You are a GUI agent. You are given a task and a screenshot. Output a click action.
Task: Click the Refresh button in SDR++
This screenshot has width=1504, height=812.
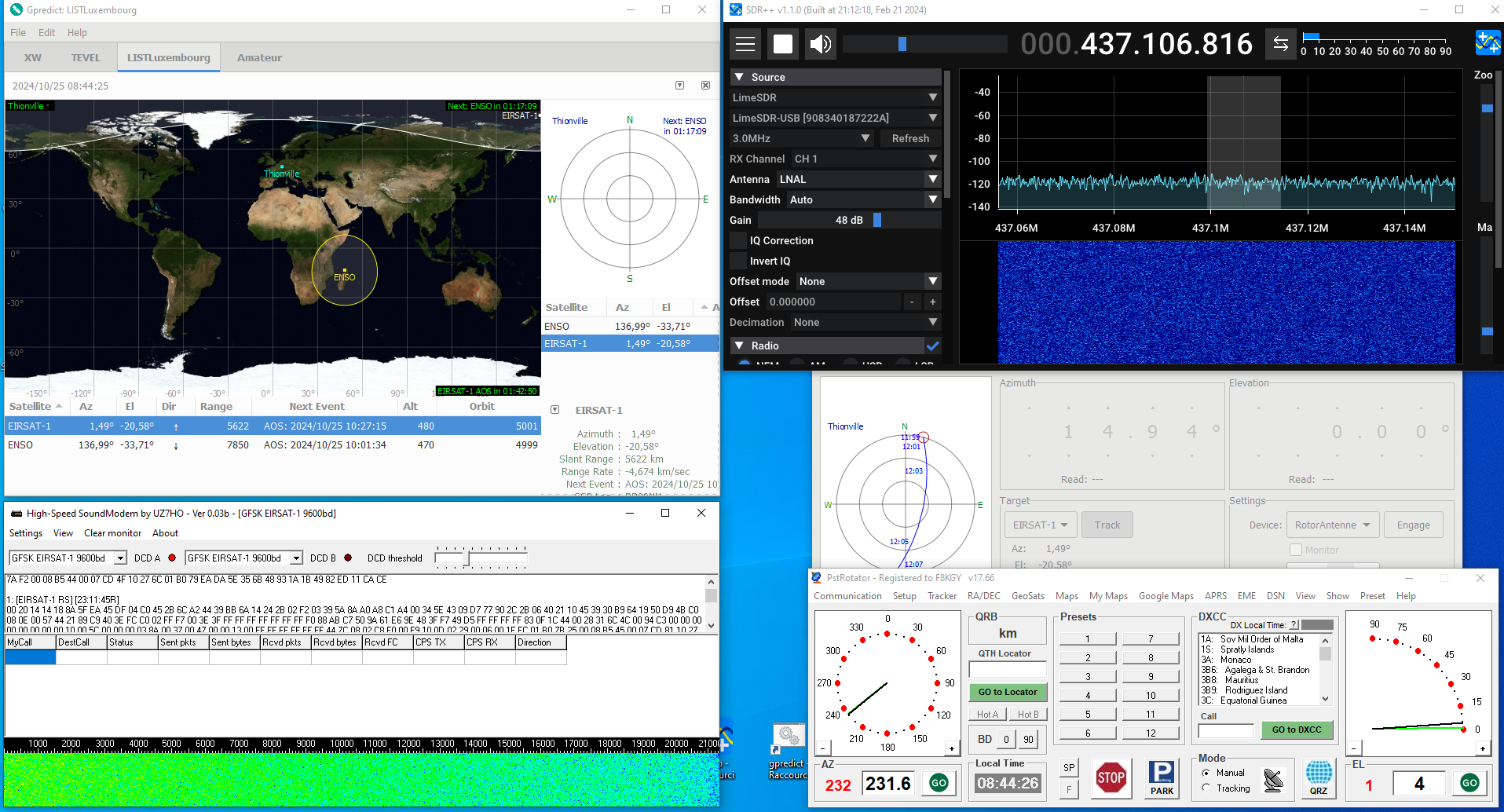910,138
